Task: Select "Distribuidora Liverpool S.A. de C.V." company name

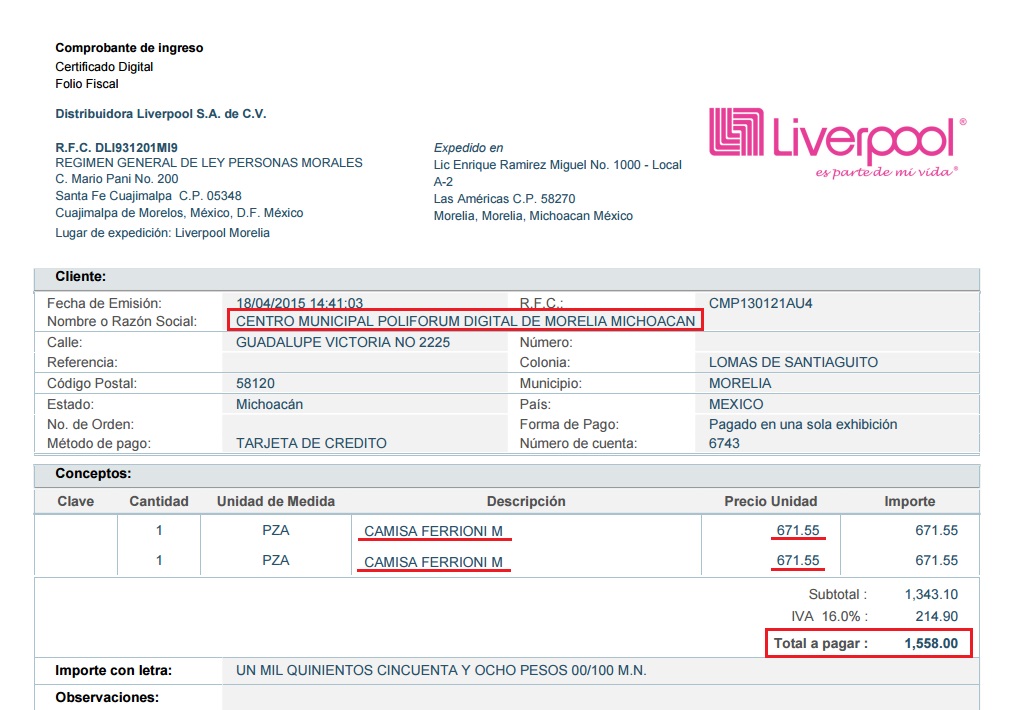Action: coord(161,114)
